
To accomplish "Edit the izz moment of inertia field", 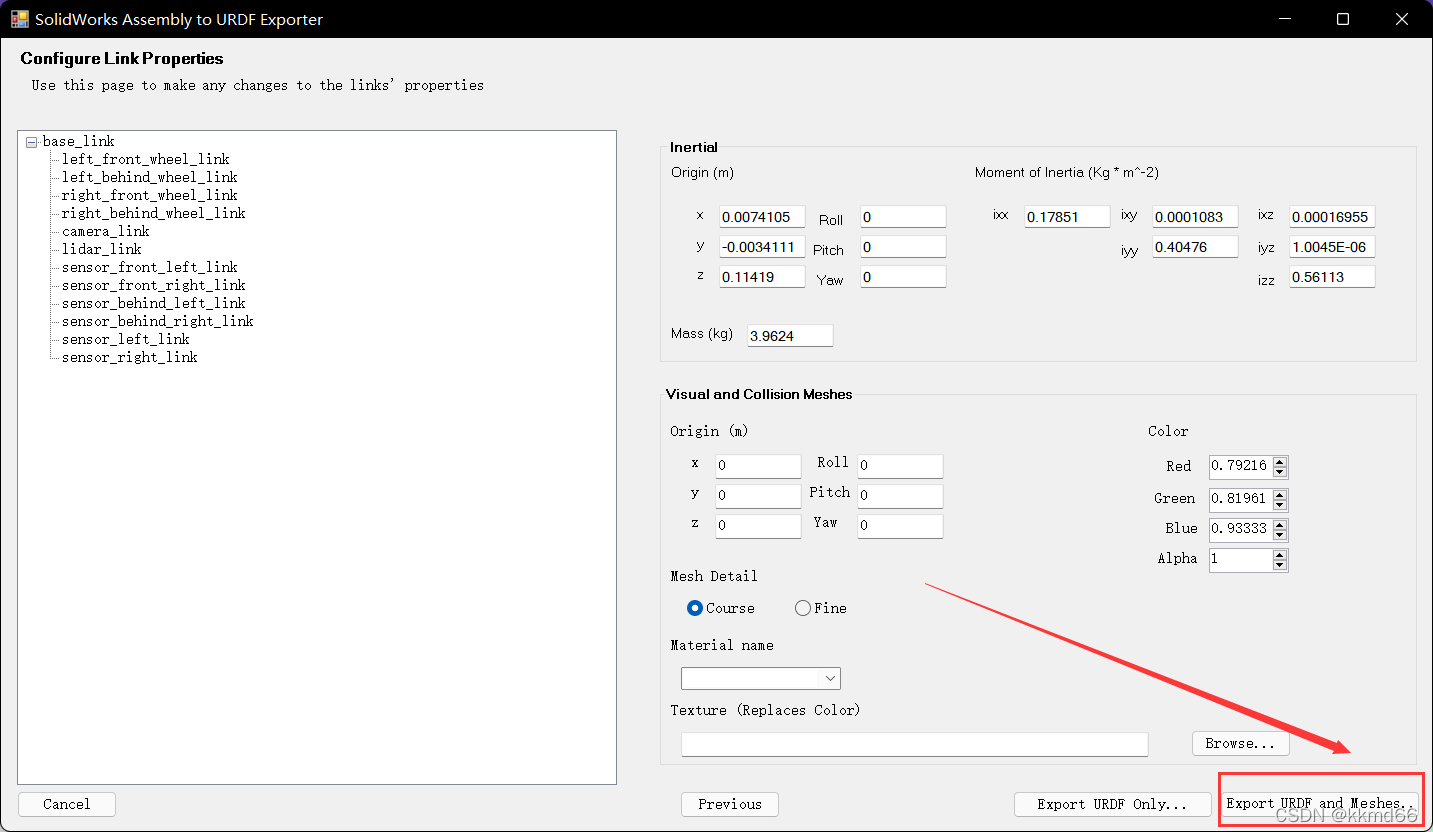I will 1332,277.
